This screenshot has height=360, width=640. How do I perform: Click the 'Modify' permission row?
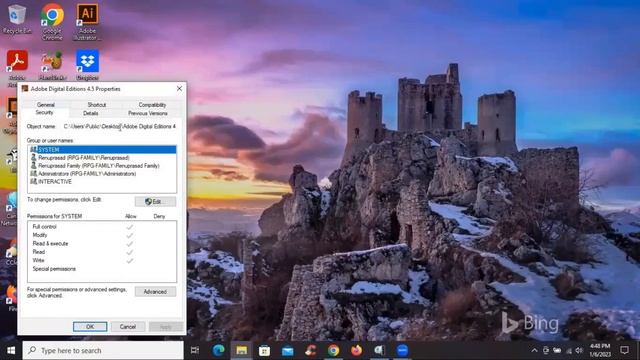(x=102, y=235)
